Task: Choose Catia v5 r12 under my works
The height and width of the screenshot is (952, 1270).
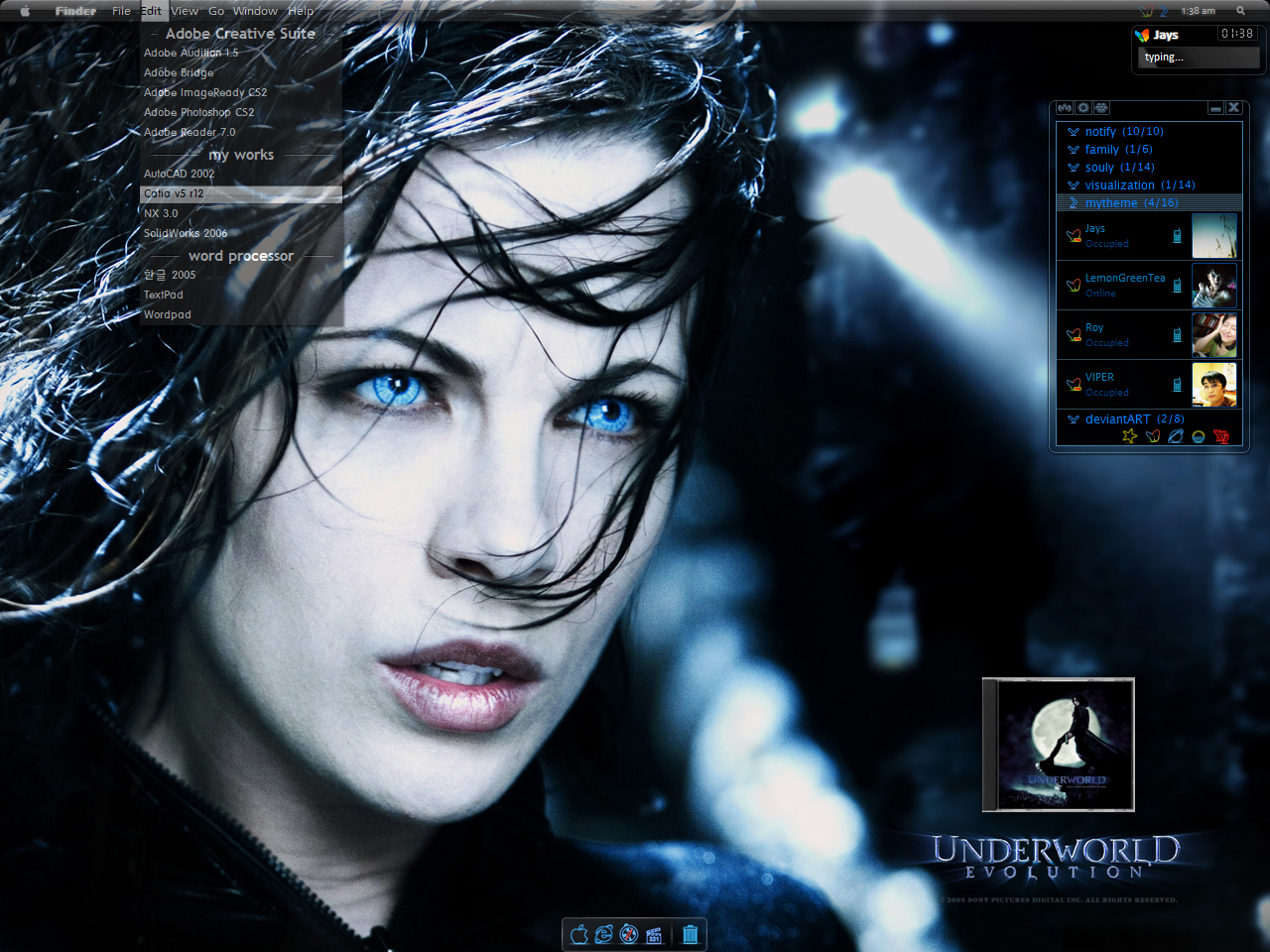Action: click(172, 193)
